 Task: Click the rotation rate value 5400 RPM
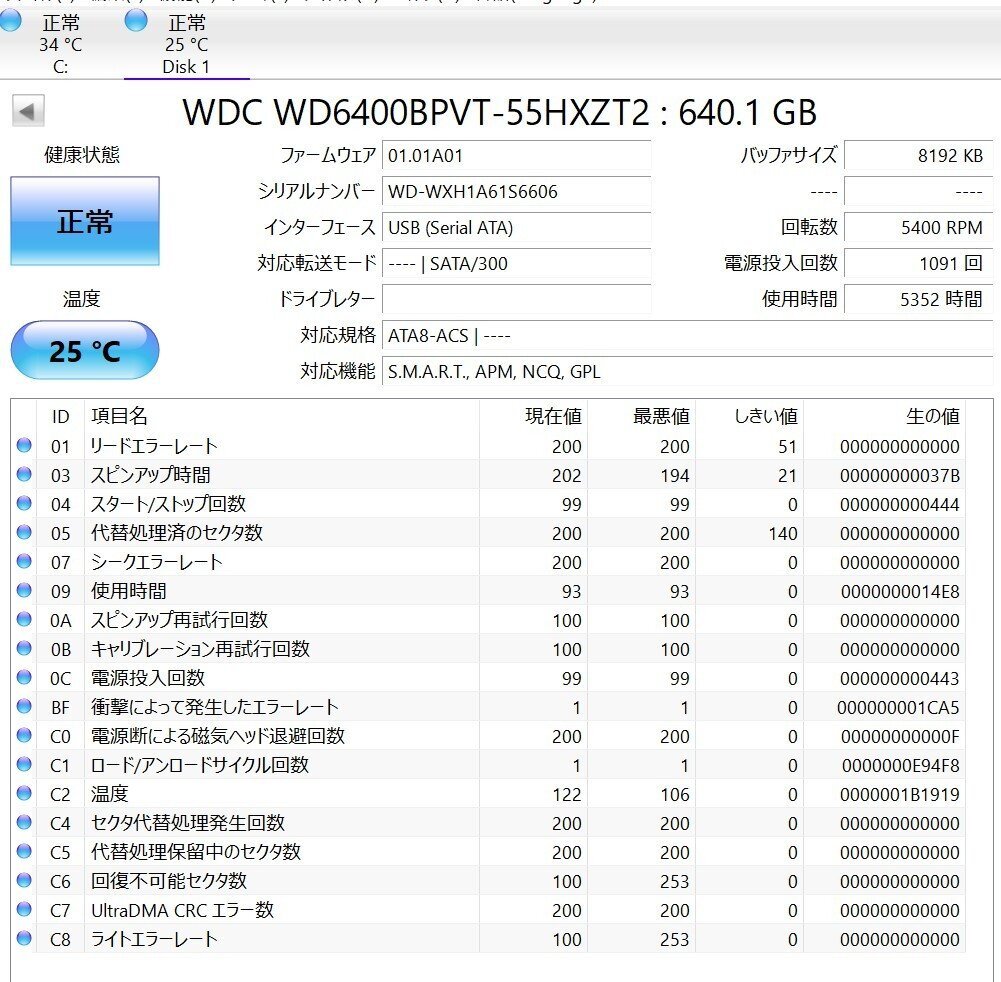918,227
